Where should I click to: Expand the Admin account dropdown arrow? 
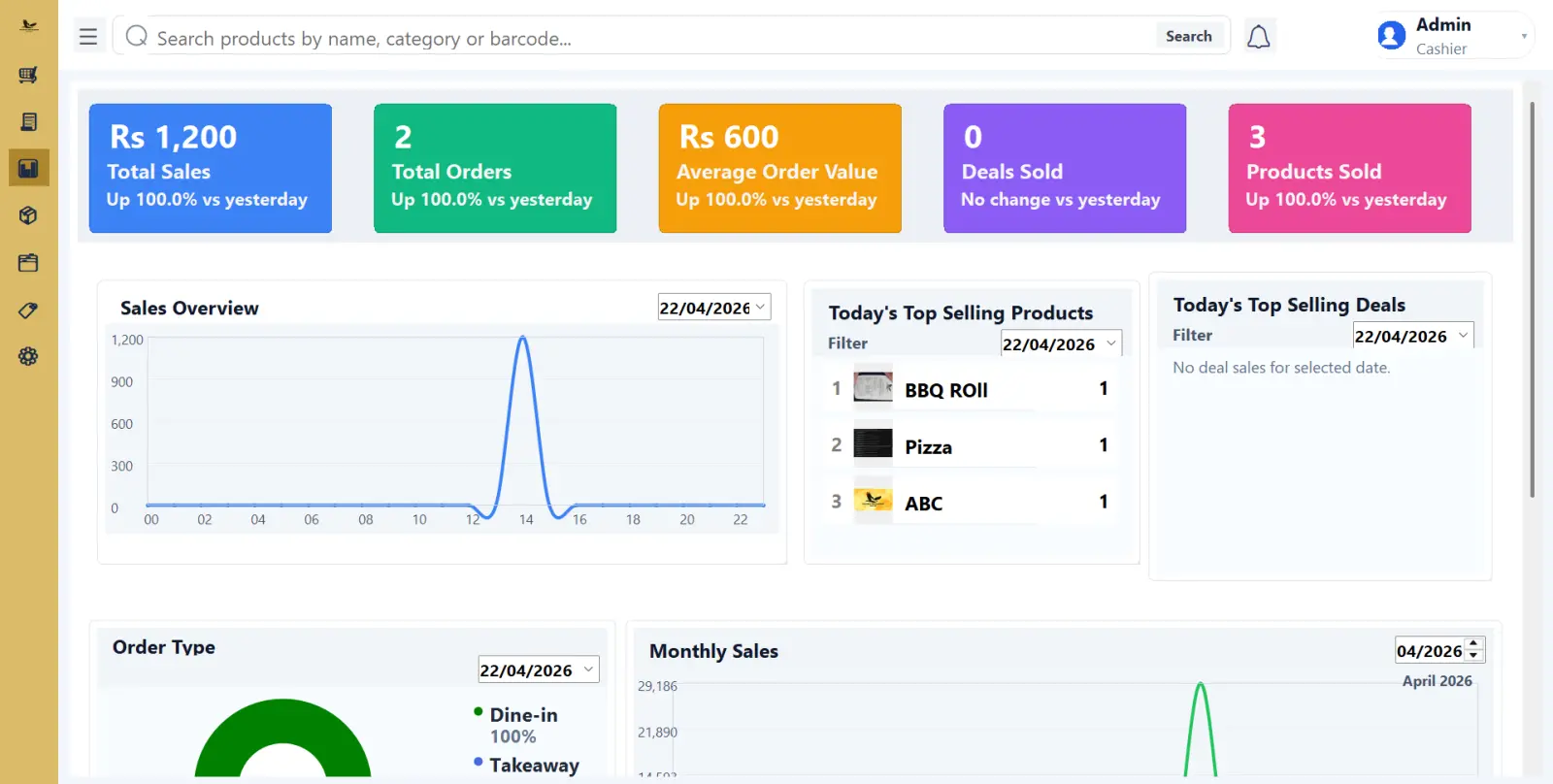pos(1524,37)
